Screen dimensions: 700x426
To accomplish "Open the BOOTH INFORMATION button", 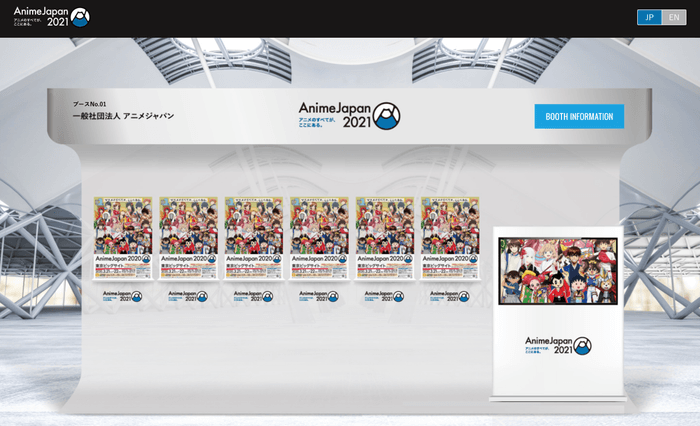I will tap(579, 116).
